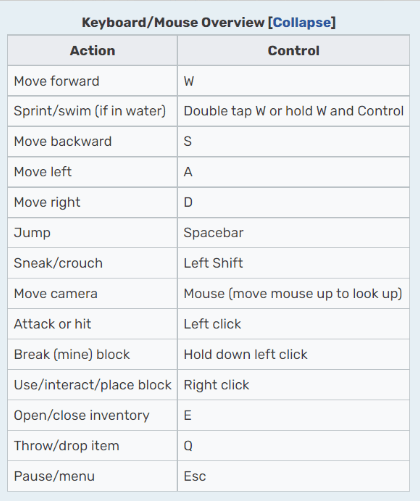Click the Left Shift control cell
Image resolution: width=420 pixels, height=501 pixels.
coord(293,263)
